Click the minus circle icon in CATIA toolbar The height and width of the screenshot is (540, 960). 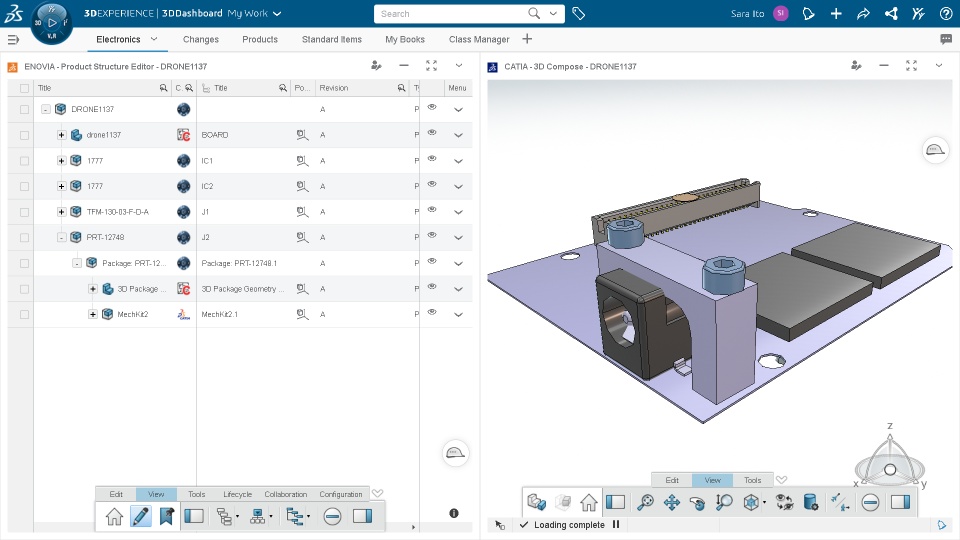tap(870, 503)
